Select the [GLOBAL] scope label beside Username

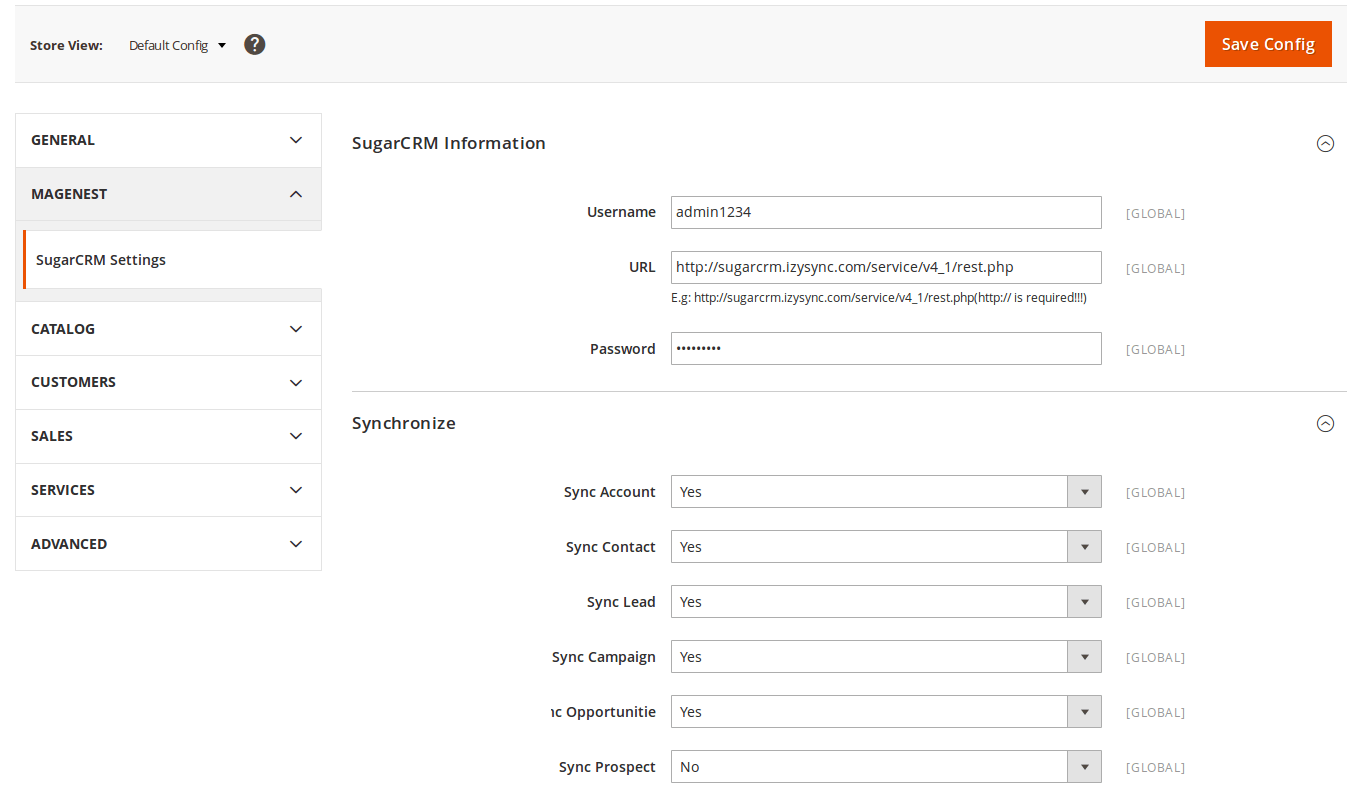coord(1155,213)
